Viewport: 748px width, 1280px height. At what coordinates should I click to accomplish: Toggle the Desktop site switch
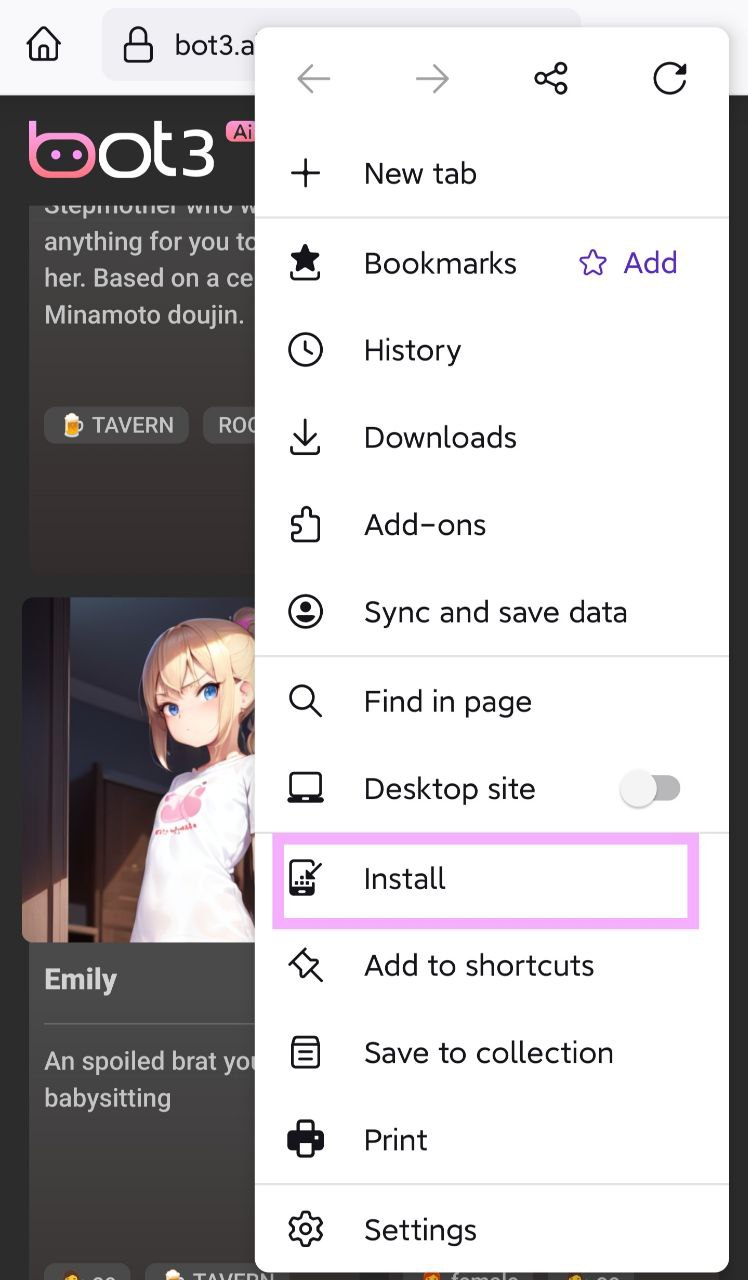(651, 789)
